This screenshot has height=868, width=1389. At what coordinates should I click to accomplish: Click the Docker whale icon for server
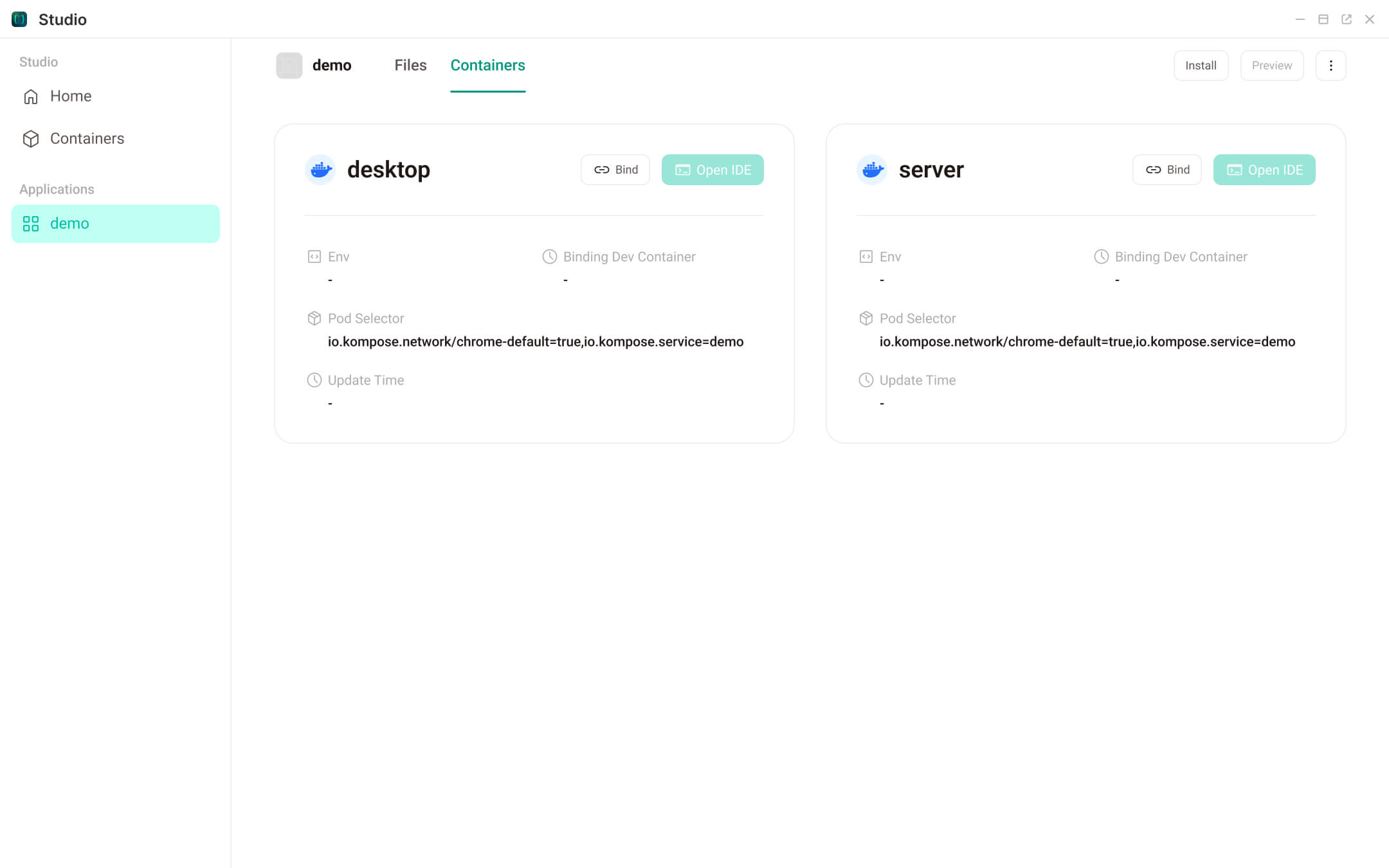tap(872, 170)
